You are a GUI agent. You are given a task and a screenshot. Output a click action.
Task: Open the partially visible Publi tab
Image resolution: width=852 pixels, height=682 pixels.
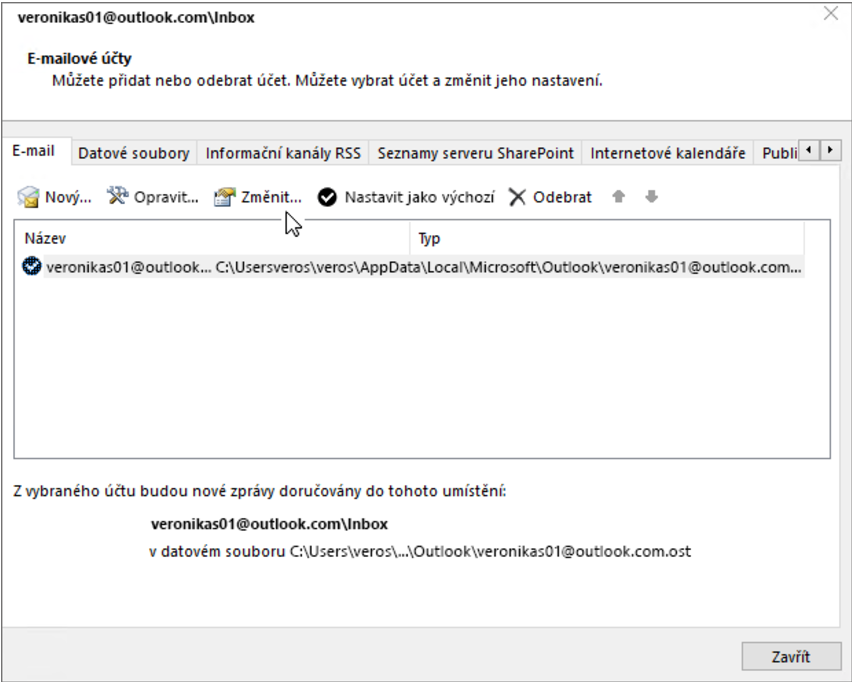pyautogui.click(x=778, y=153)
